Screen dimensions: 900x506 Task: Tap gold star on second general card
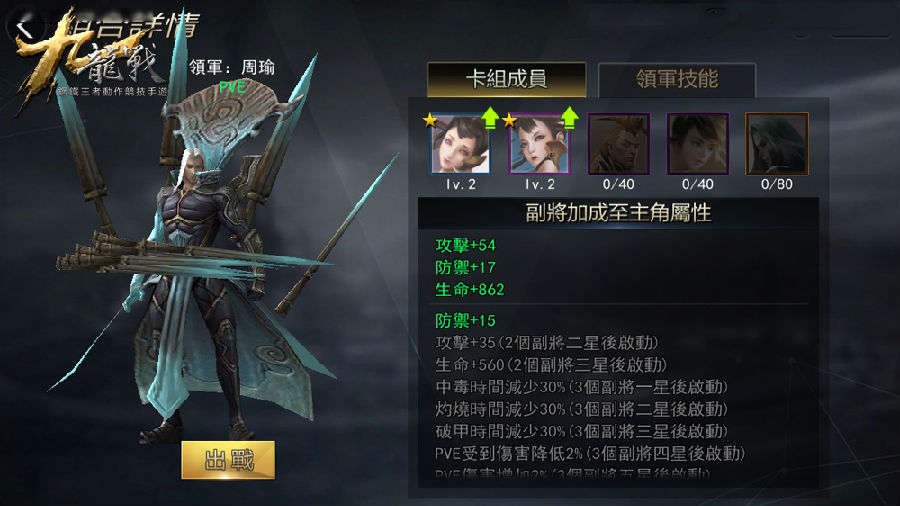point(509,120)
